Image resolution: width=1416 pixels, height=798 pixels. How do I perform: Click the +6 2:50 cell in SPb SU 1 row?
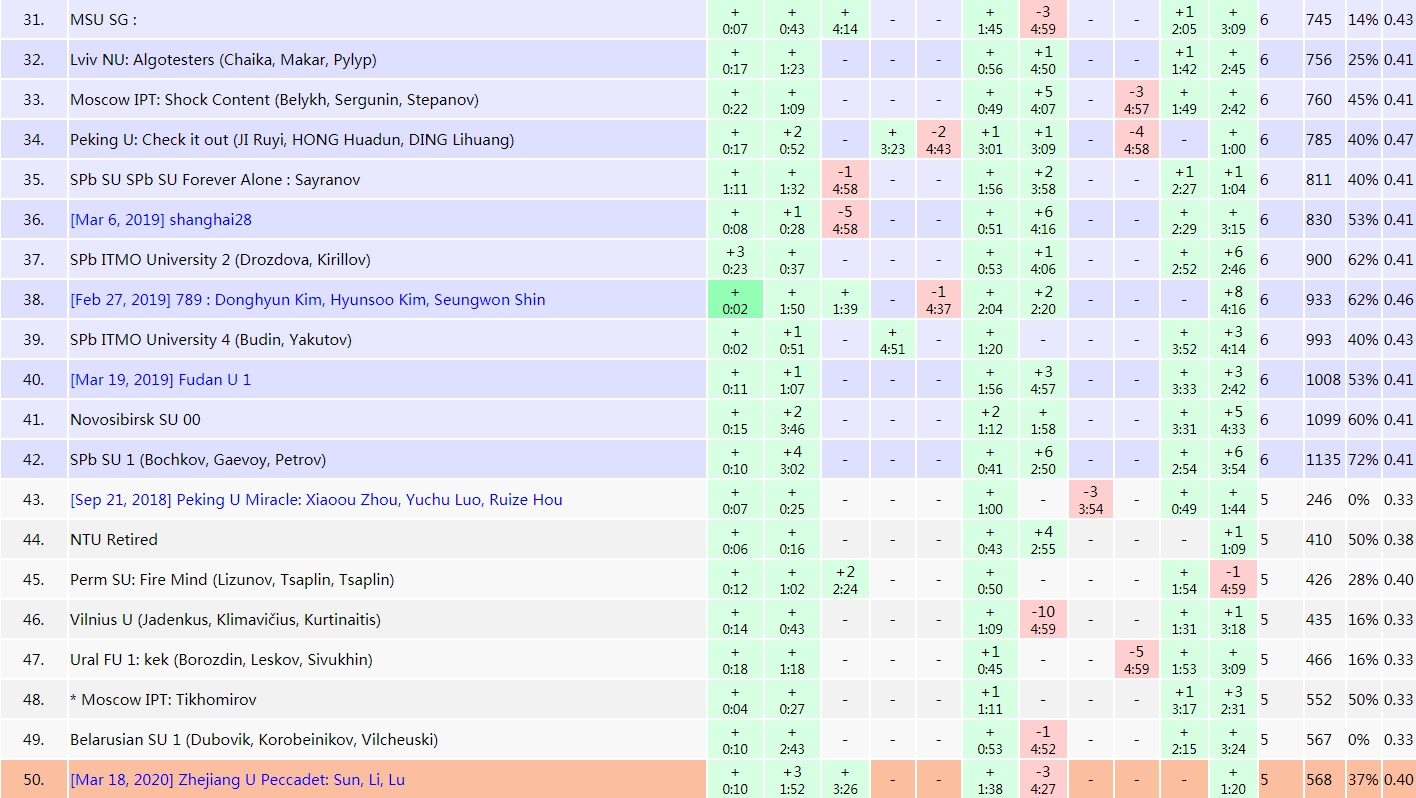(1043, 460)
